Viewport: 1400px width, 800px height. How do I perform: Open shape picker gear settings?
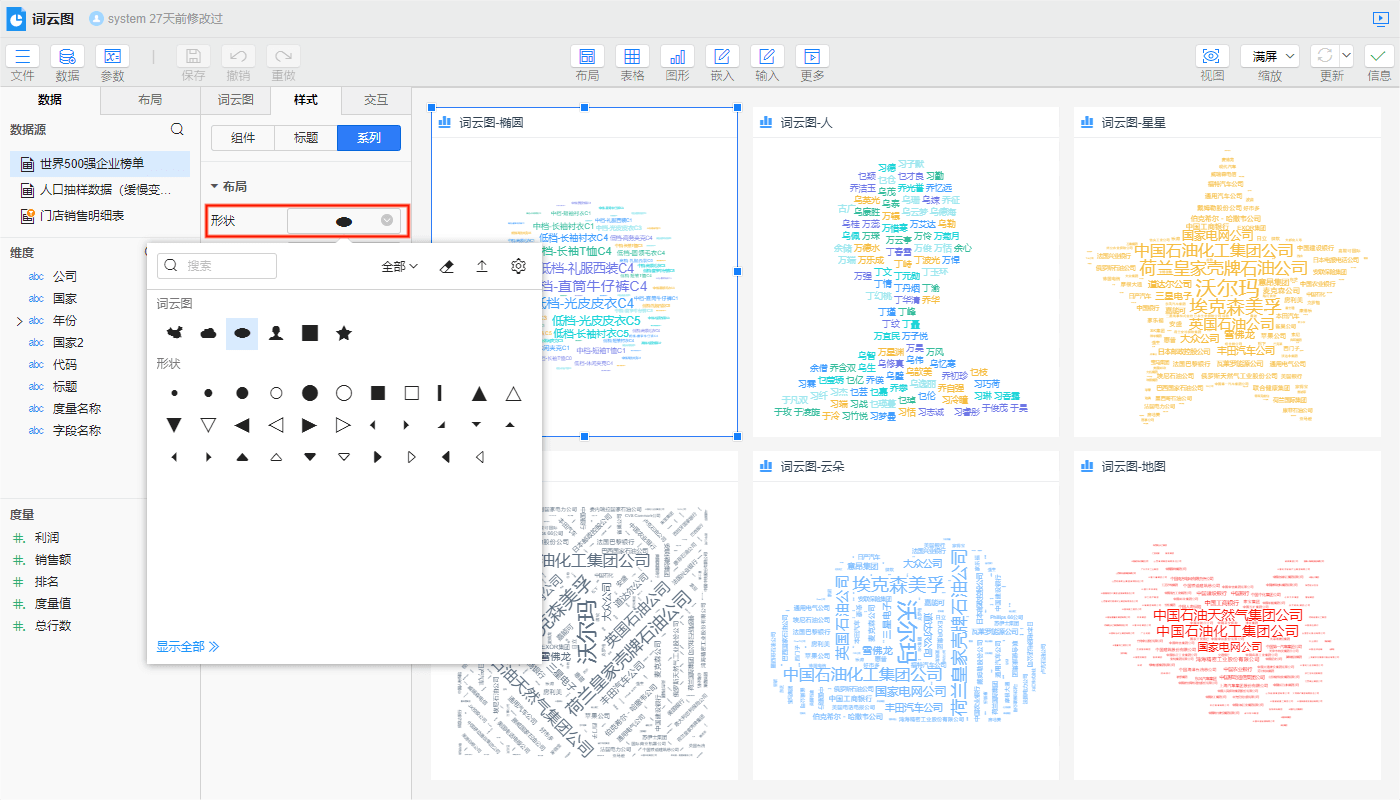coord(518,266)
